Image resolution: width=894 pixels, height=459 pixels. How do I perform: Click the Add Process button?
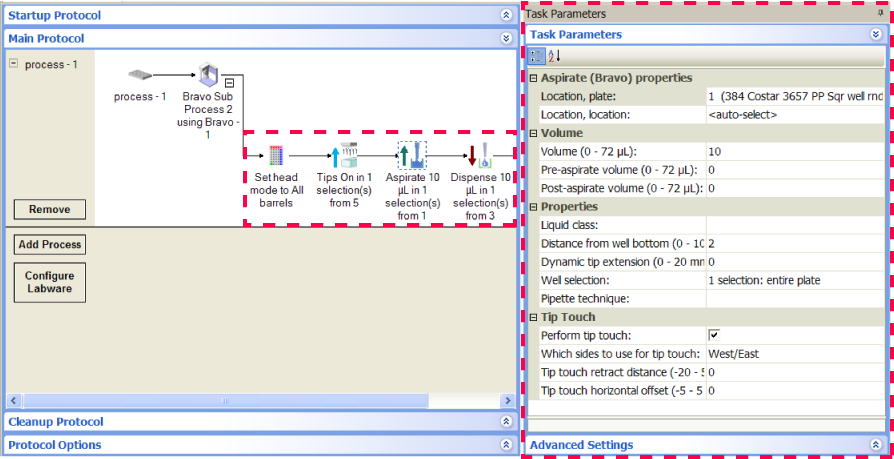pos(49,245)
